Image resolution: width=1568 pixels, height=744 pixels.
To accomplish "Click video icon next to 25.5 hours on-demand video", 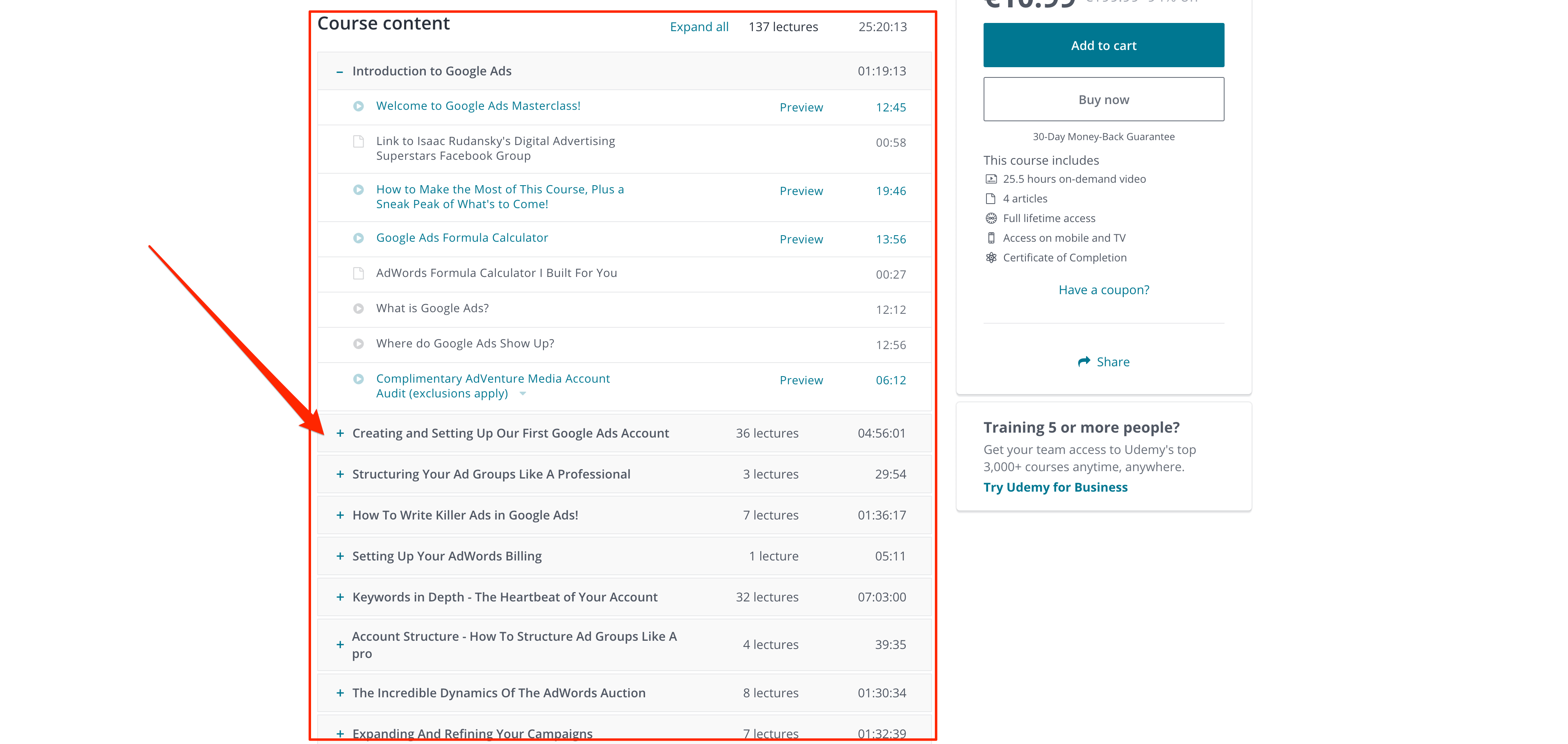I will pos(991,179).
